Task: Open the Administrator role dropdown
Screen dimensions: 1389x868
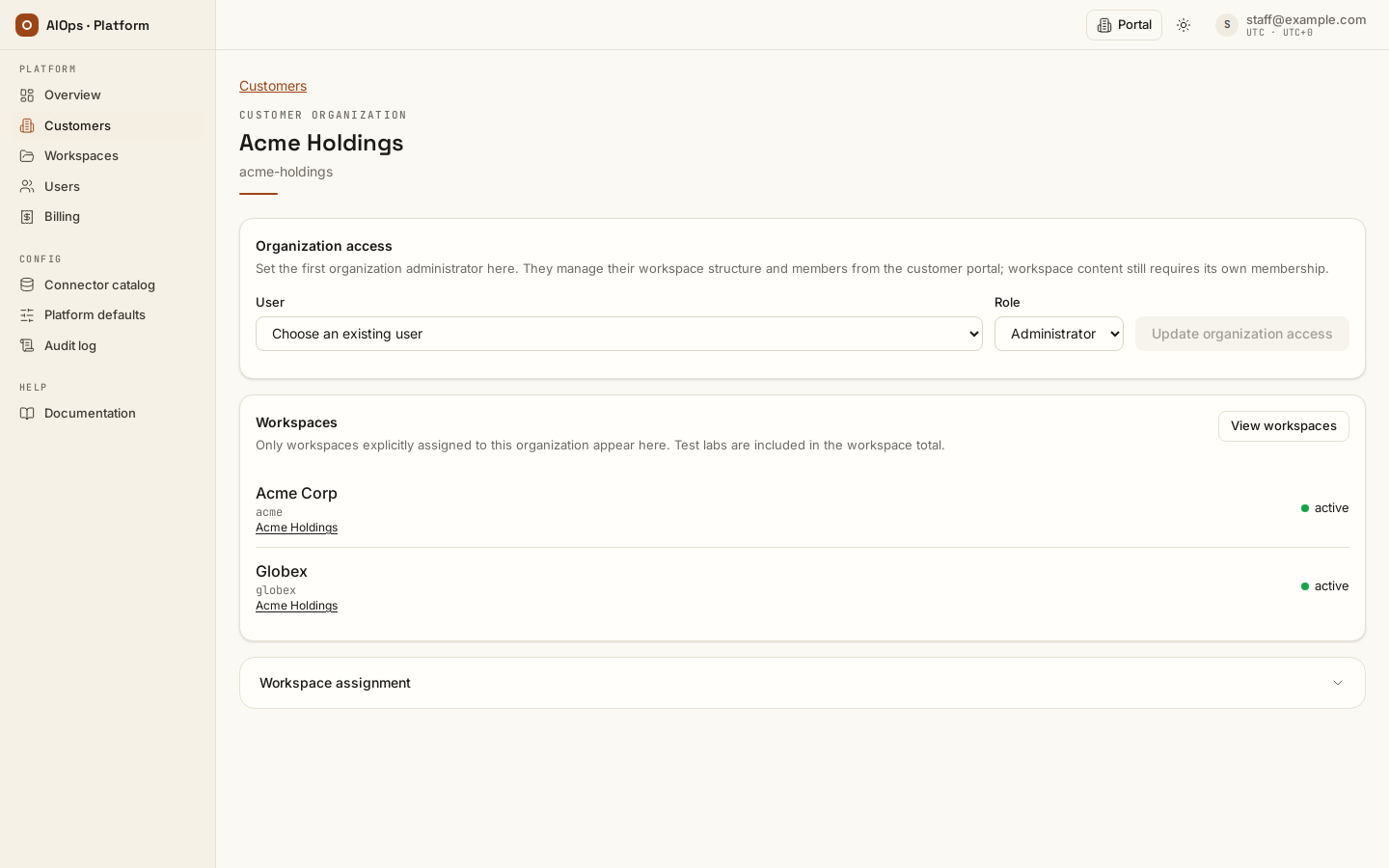Action: pyautogui.click(x=1059, y=334)
